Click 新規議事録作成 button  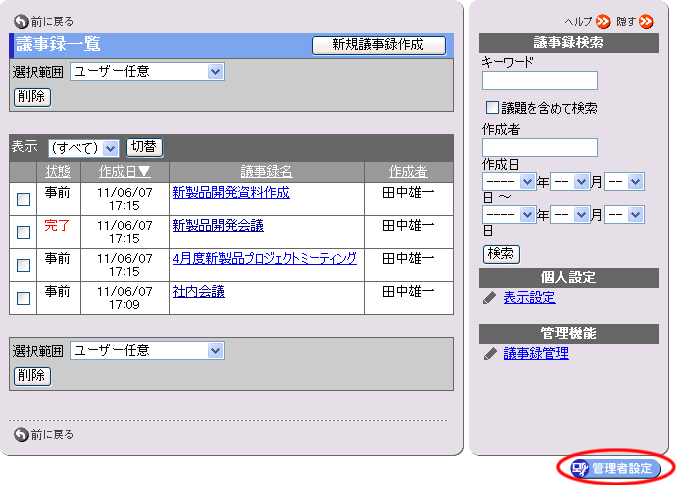click(378, 45)
